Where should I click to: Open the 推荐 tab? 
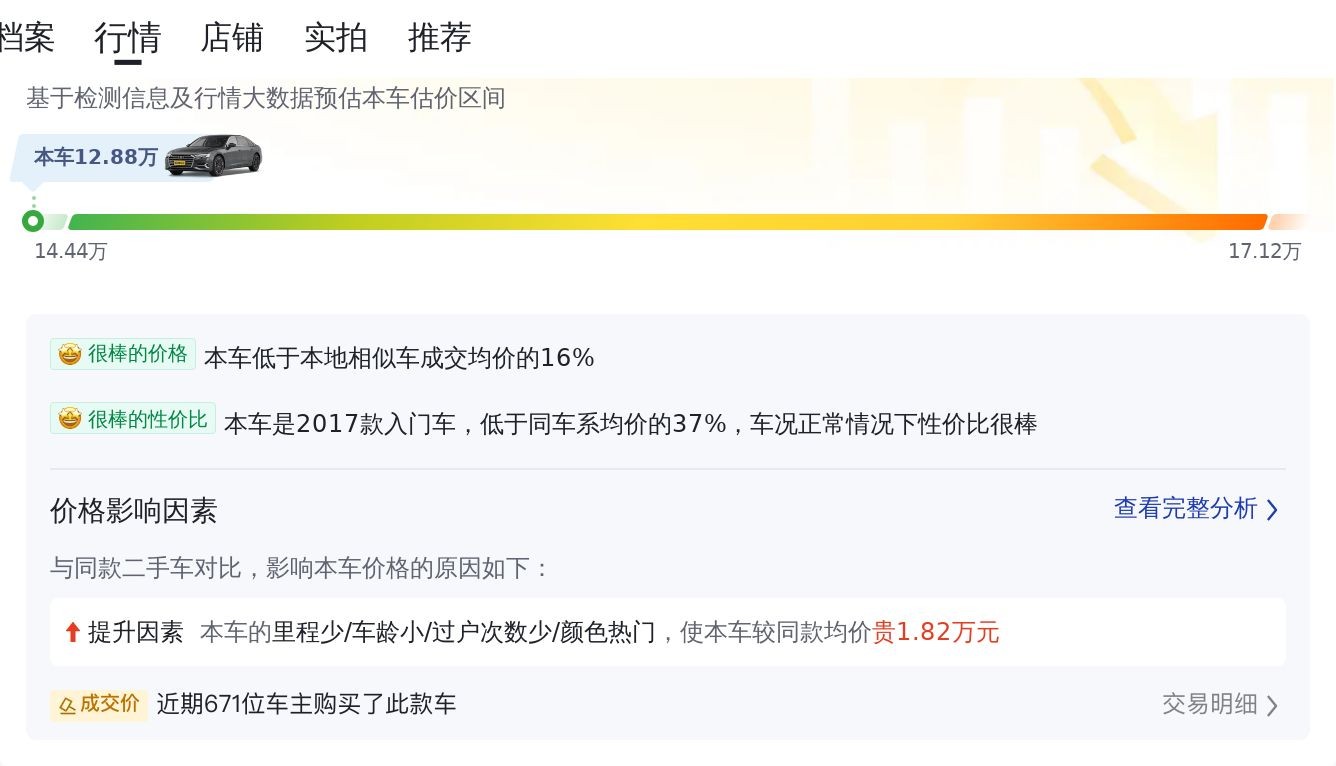tap(440, 38)
